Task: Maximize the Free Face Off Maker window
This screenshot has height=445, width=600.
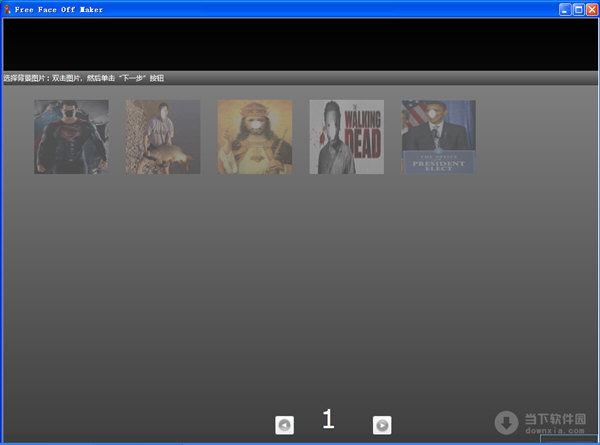Action: tap(579, 10)
